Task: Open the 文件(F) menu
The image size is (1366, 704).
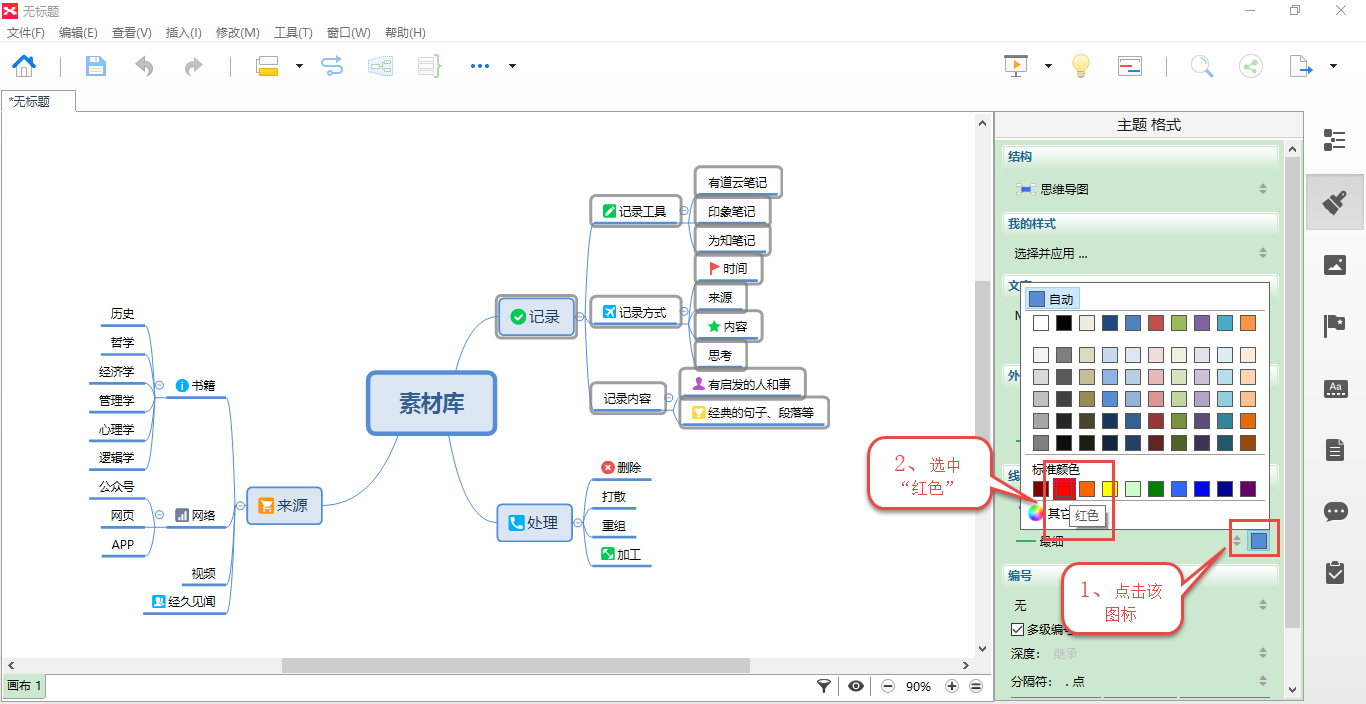Action: click(x=26, y=33)
